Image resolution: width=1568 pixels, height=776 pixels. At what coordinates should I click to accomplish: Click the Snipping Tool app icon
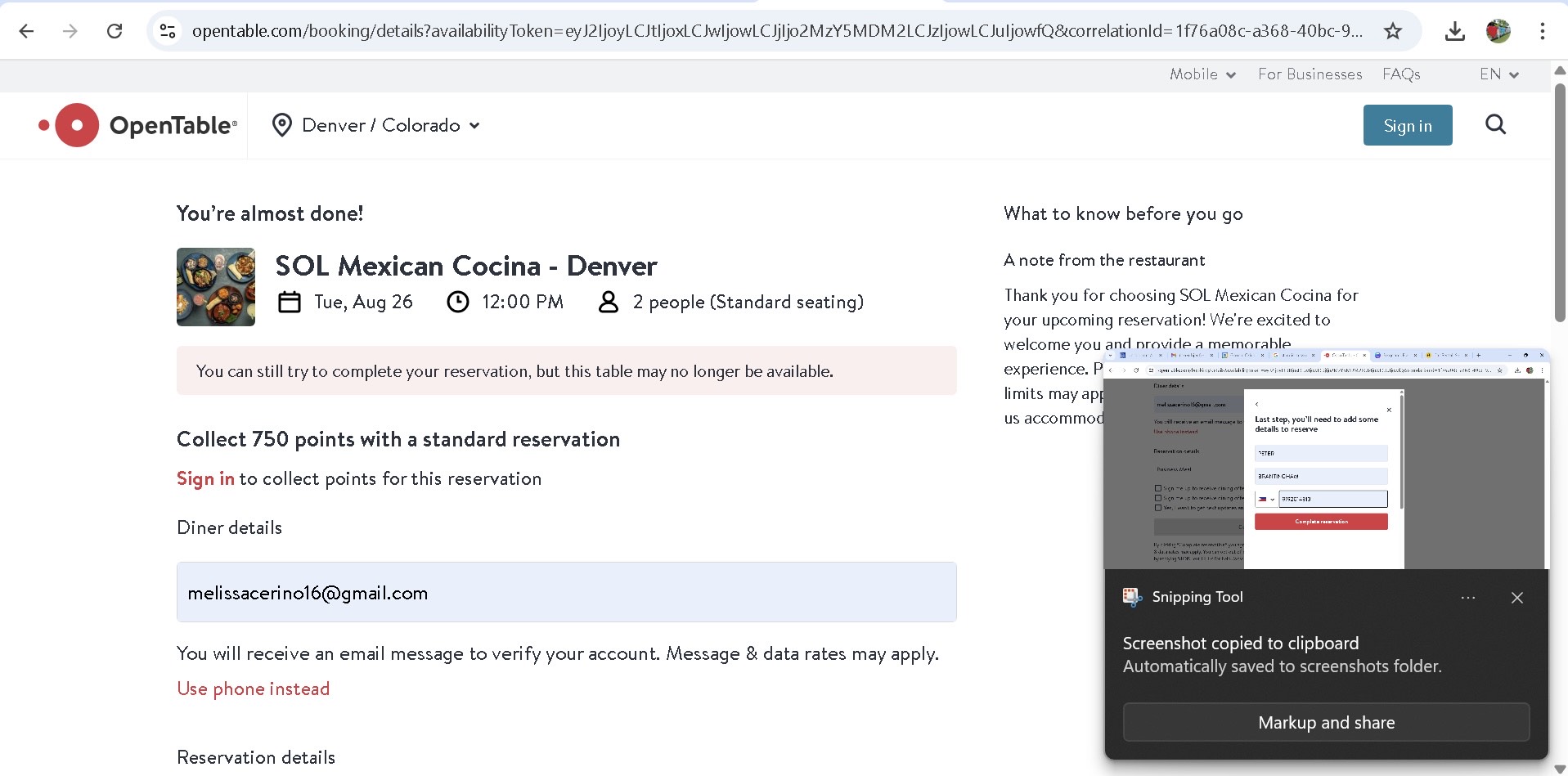[x=1132, y=597]
